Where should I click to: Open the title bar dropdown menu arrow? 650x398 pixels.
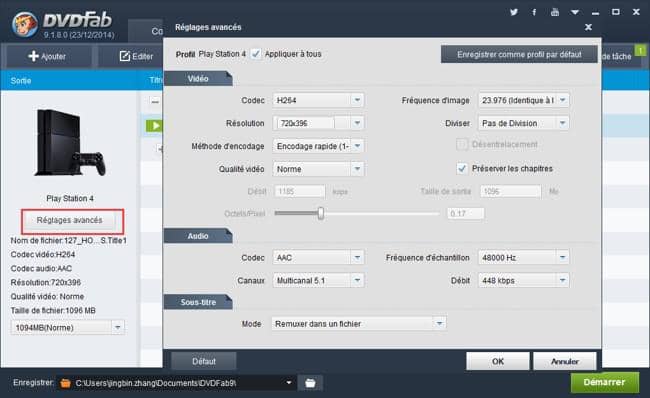[x=575, y=12]
